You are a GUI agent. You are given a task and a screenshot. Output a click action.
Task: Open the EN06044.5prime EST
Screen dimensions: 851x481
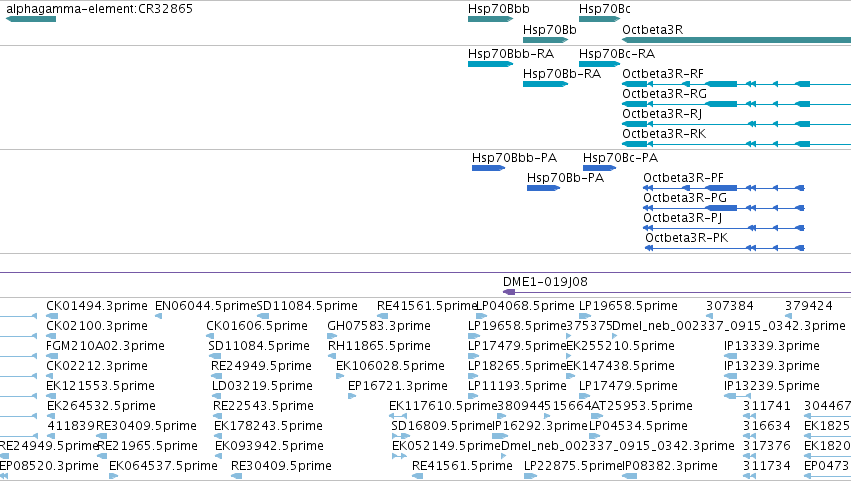pos(158,317)
